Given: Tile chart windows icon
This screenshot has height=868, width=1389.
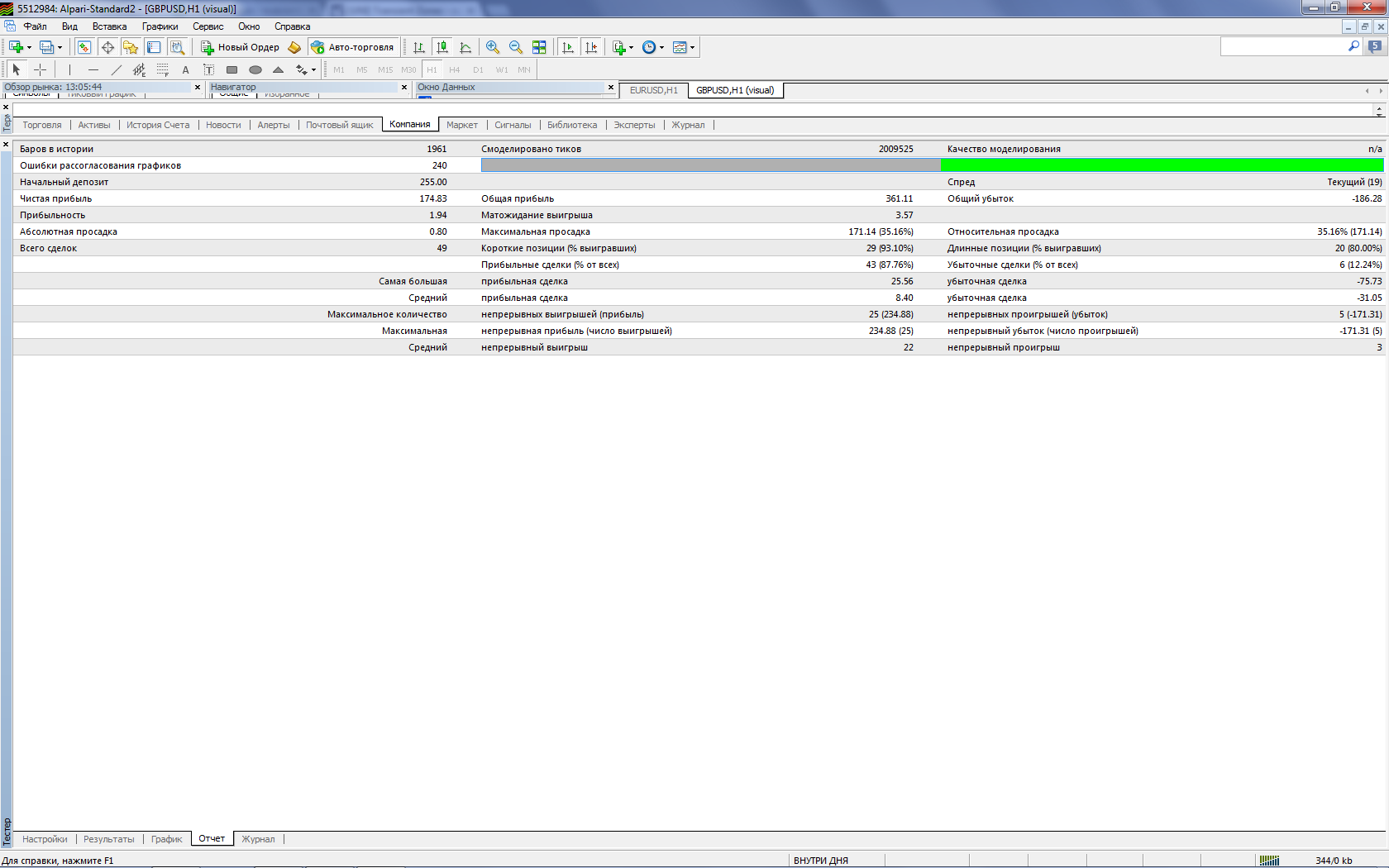Looking at the screenshot, I should 539,47.
